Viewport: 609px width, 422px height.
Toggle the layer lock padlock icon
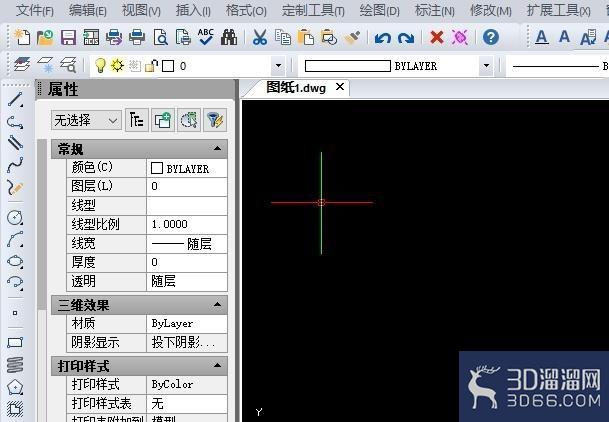[x=151, y=66]
